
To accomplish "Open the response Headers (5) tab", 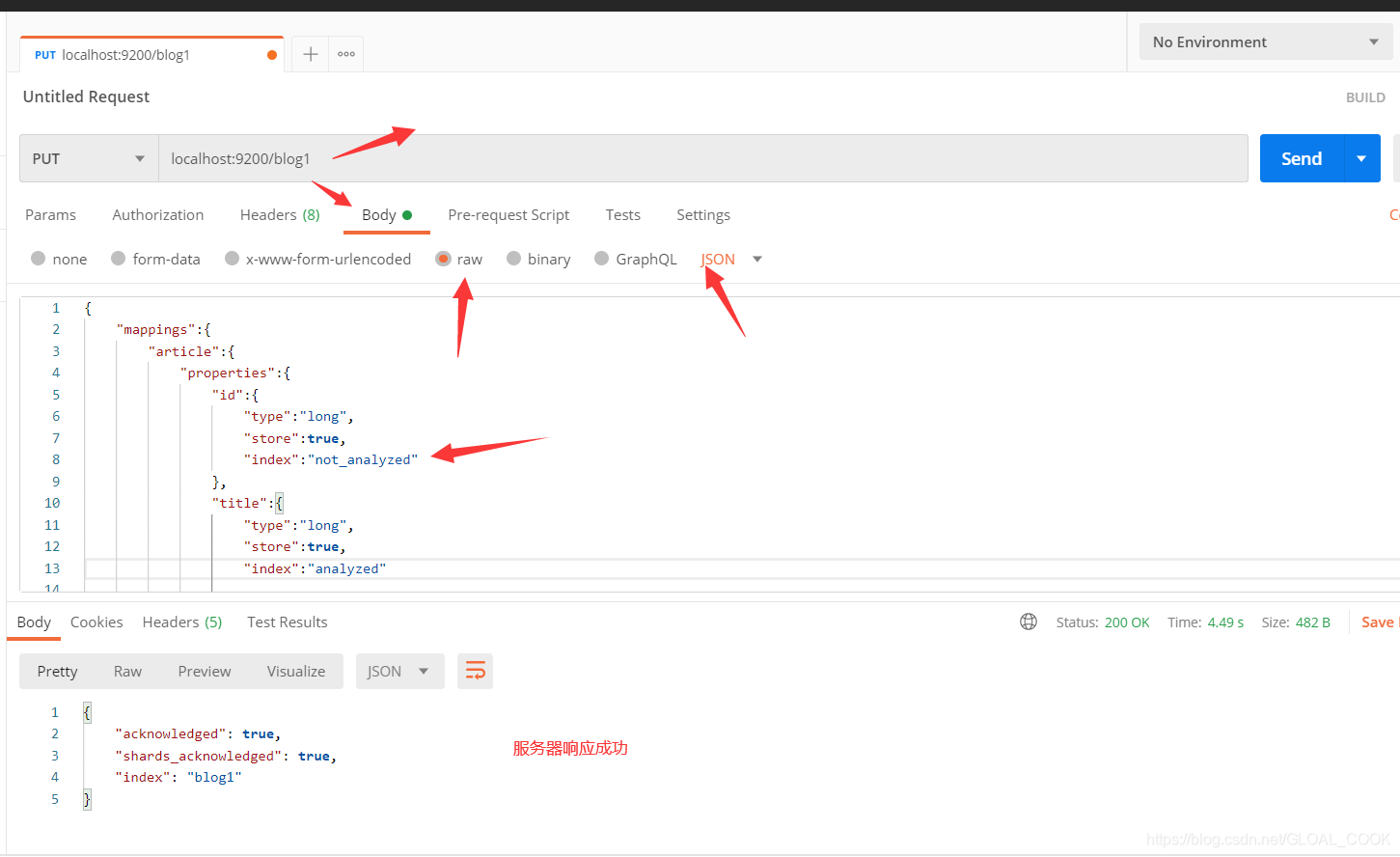I will click(x=182, y=622).
